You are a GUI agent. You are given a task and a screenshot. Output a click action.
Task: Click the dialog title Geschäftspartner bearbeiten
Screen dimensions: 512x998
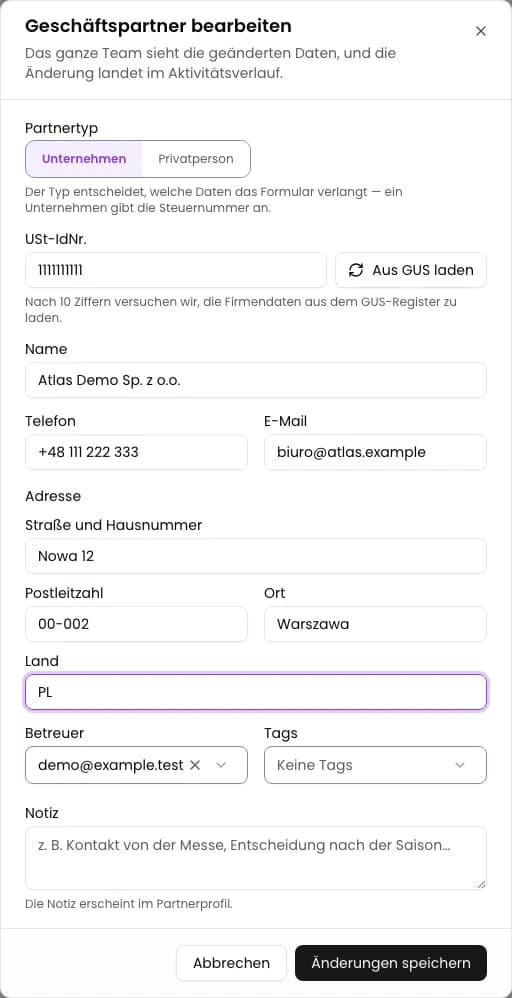click(x=158, y=26)
